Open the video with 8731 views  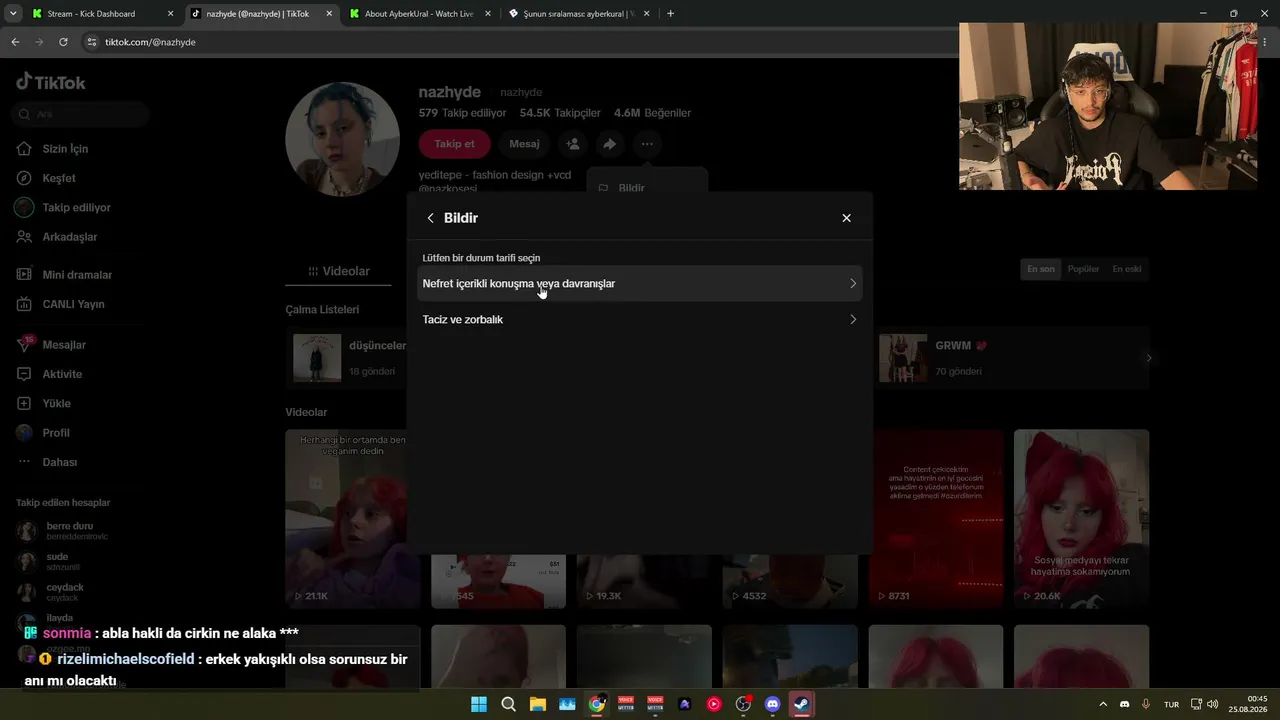coord(935,519)
